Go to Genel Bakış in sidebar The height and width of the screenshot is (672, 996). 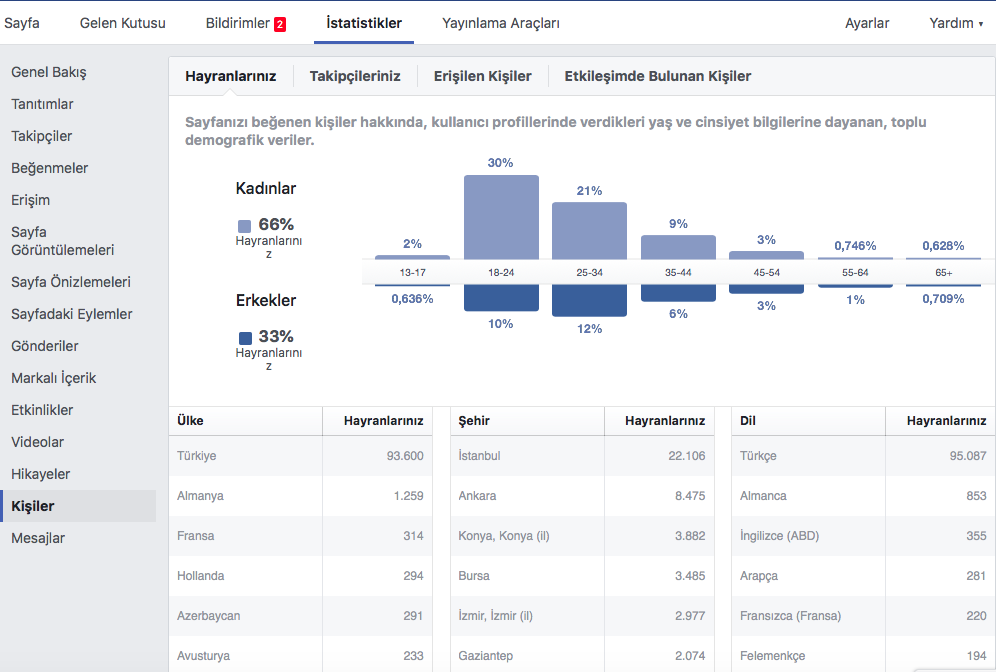tap(49, 72)
